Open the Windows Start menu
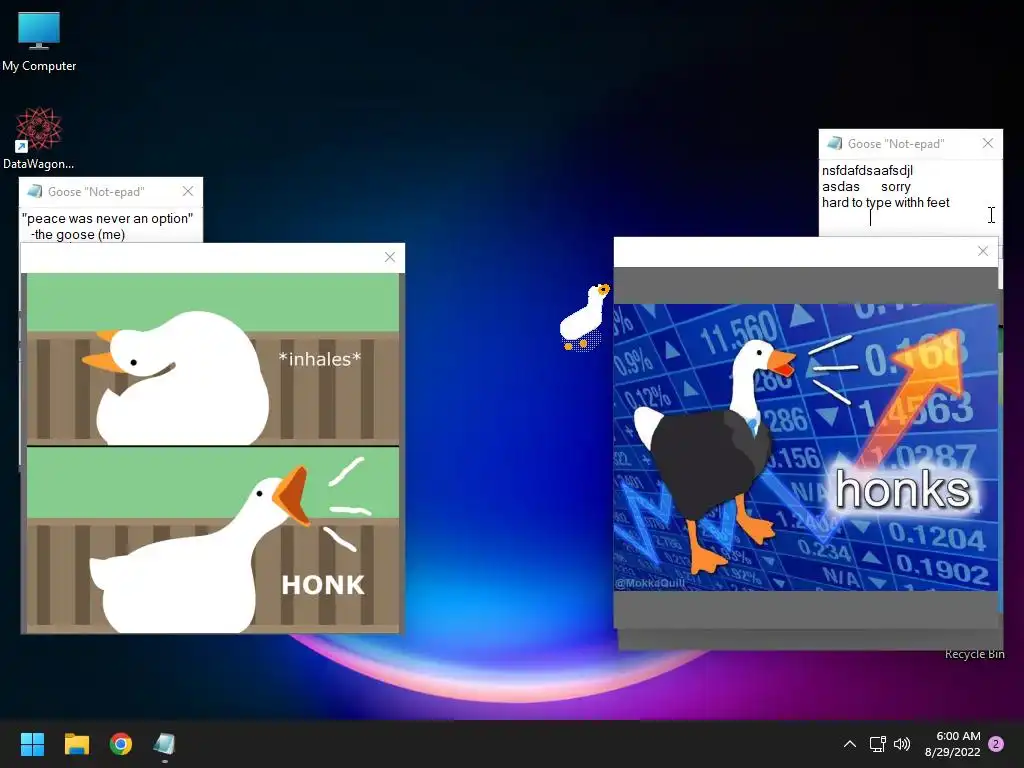Image resolution: width=1024 pixels, height=768 pixels. pos(32,744)
